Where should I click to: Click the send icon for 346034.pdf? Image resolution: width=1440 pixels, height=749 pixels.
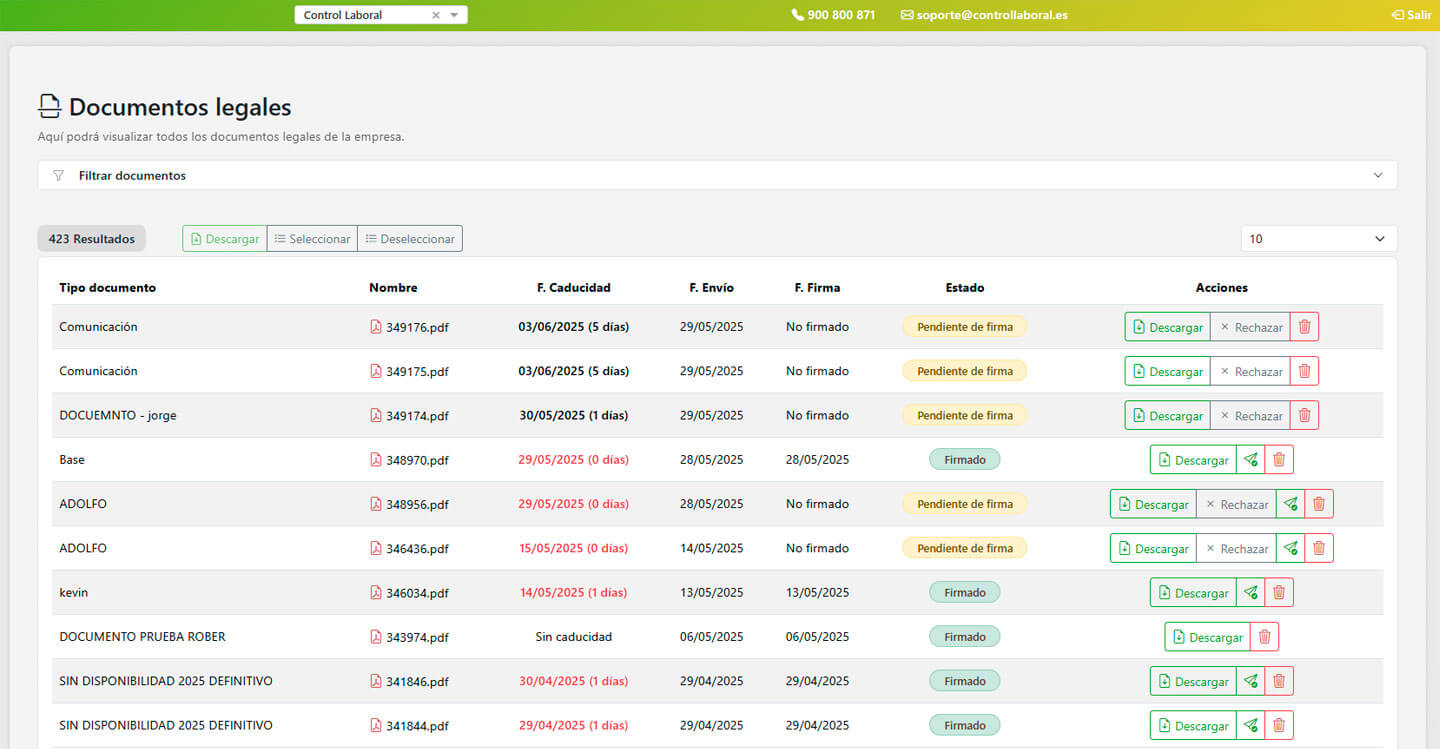coord(1250,593)
